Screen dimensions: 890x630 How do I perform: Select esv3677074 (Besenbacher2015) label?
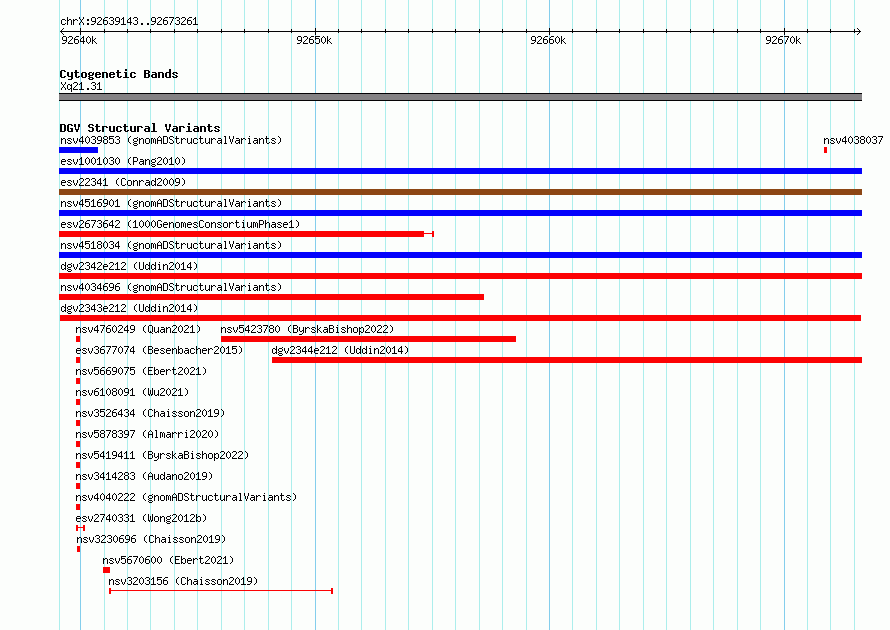coord(159,350)
